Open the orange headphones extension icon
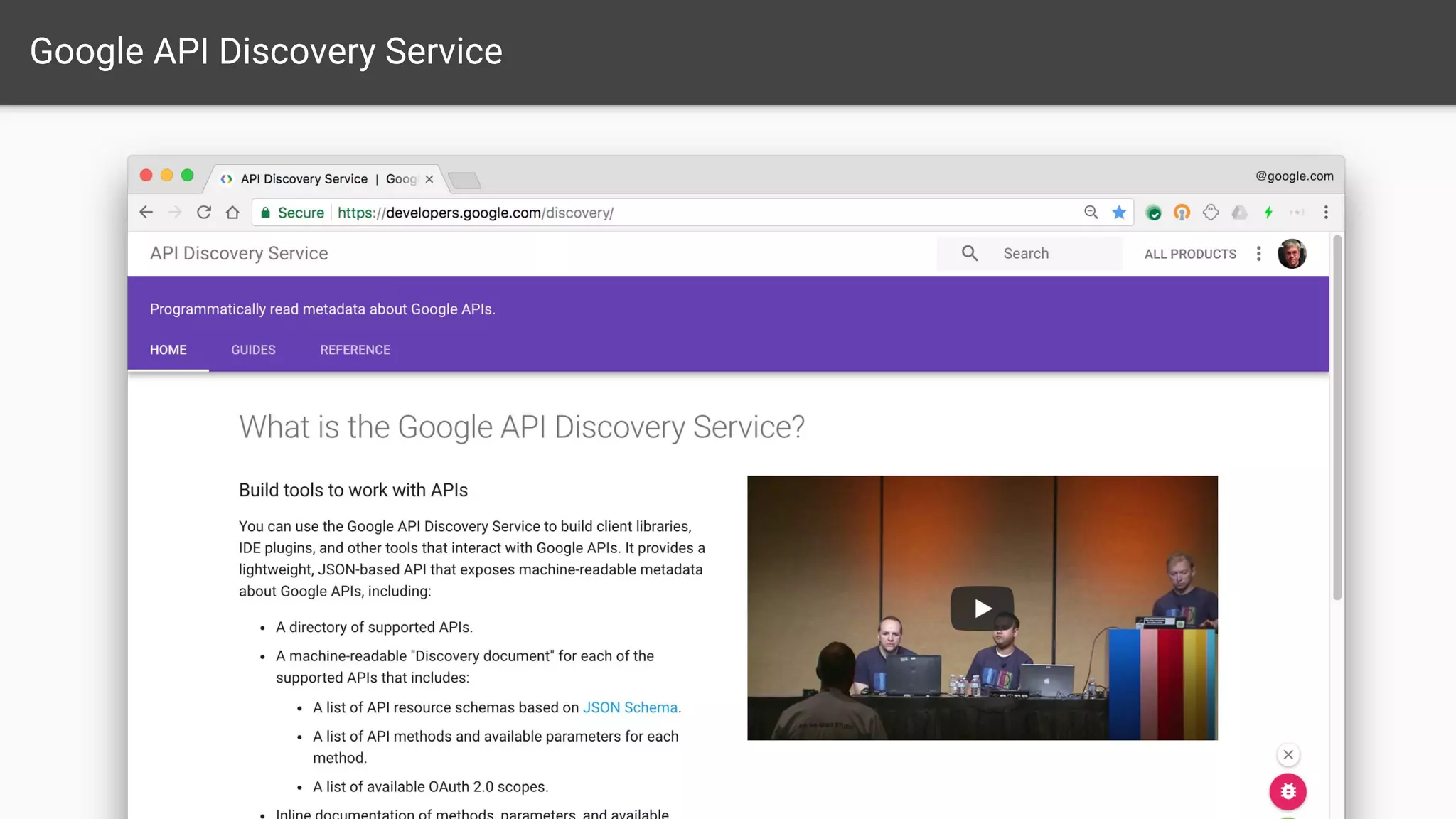The height and width of the screenshot is (819, 1456). 1182,213
